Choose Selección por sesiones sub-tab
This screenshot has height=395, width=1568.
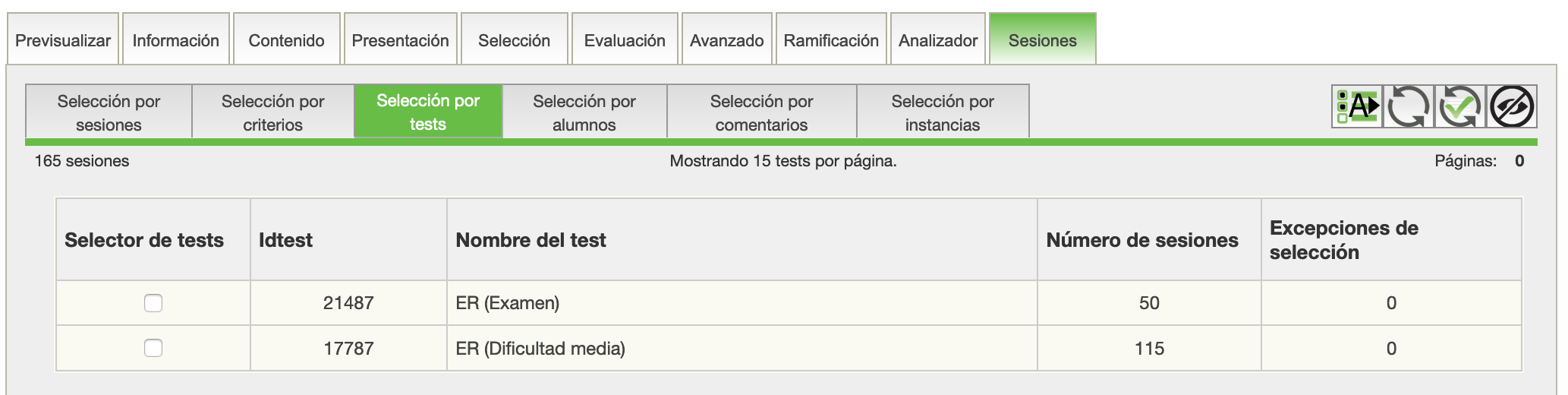pos(109,112)
